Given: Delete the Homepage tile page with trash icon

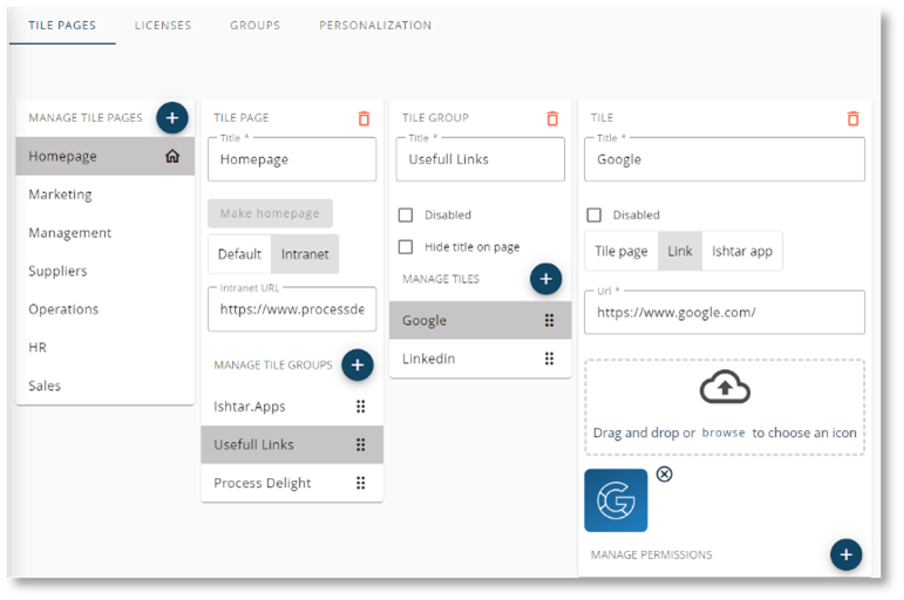Looking at the screenshot, I should click(364, 119).
